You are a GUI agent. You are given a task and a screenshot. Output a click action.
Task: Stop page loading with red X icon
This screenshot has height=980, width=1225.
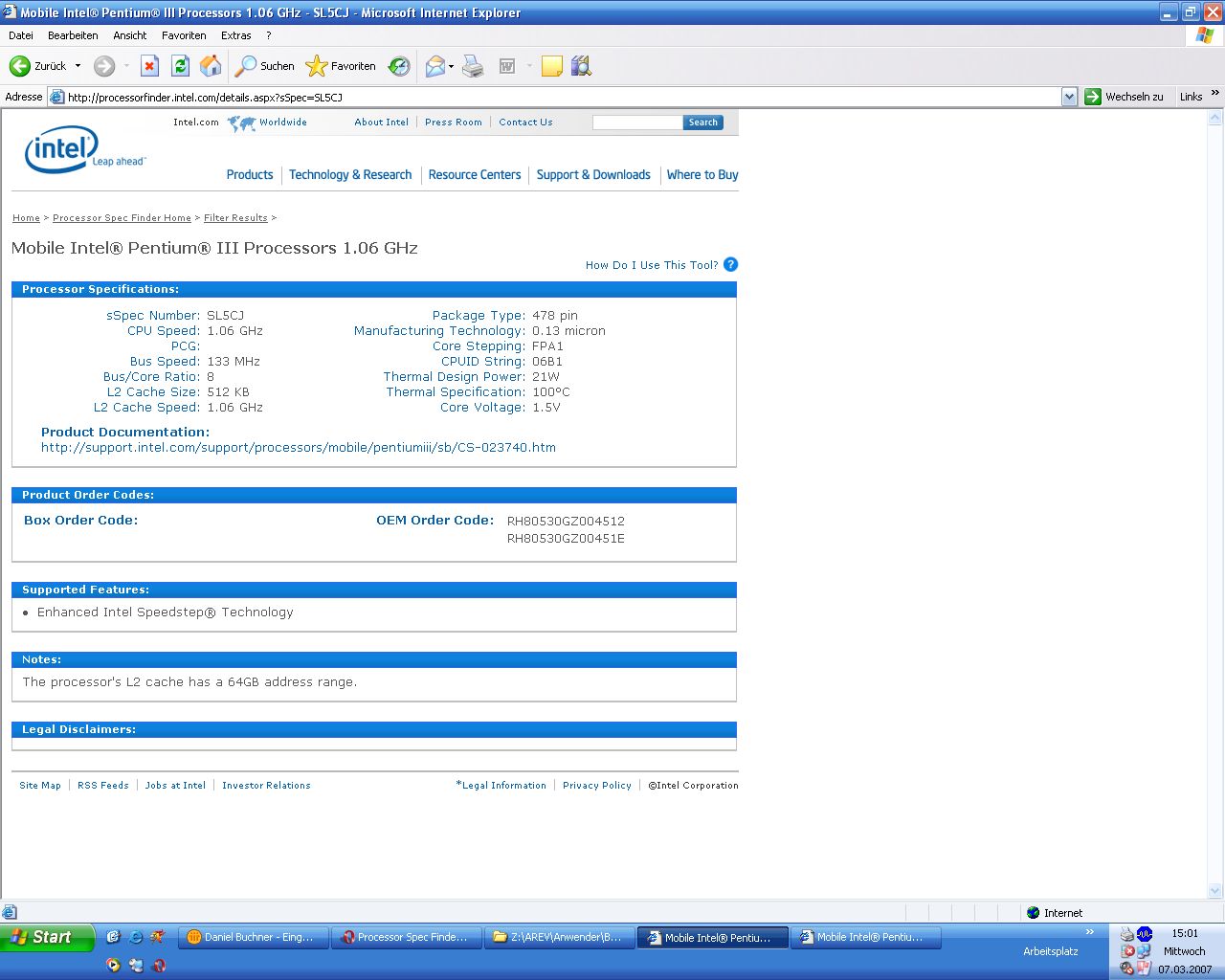click(149, 66)
